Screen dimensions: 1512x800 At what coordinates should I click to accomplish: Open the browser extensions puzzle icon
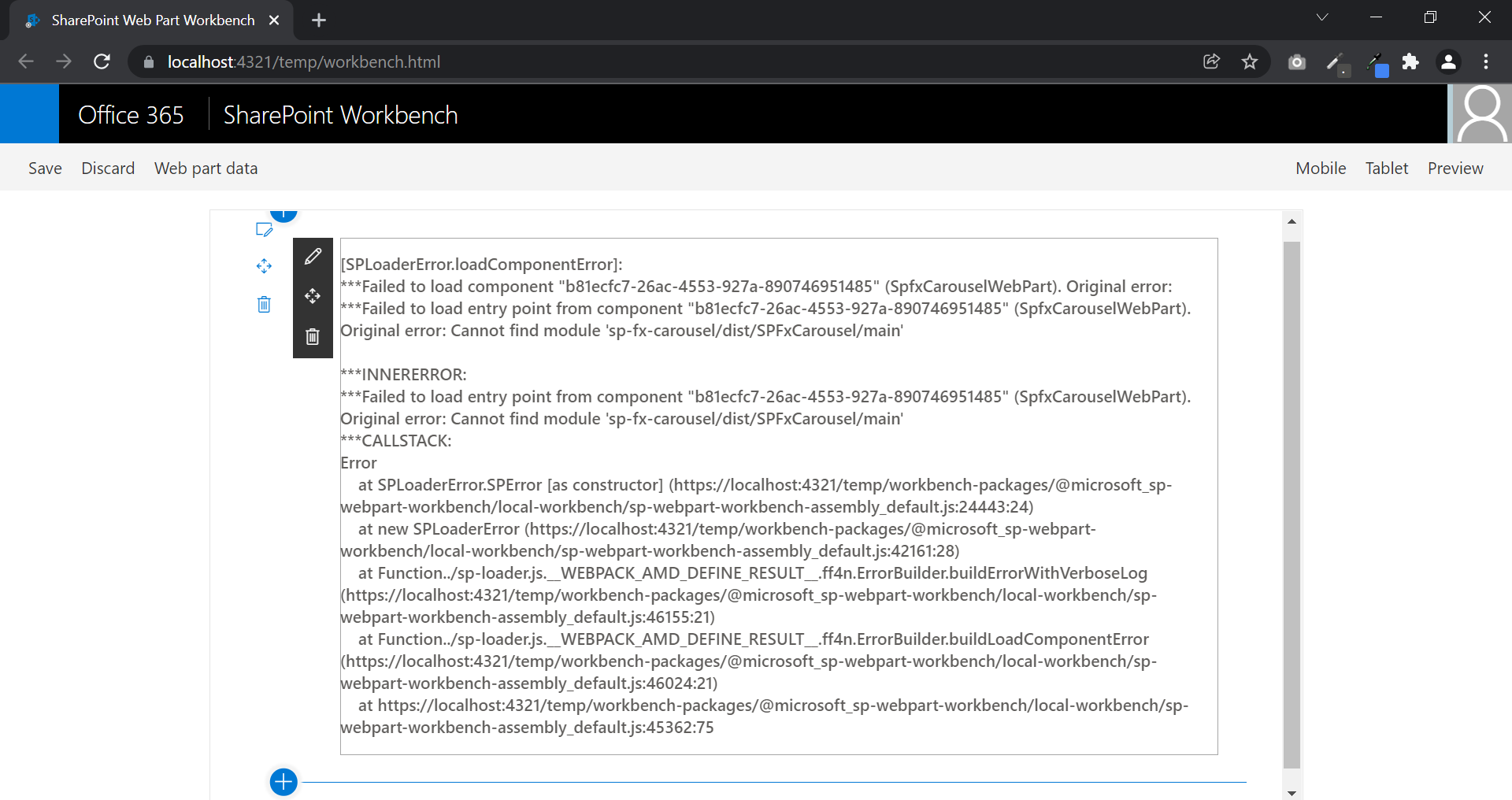1410,61
